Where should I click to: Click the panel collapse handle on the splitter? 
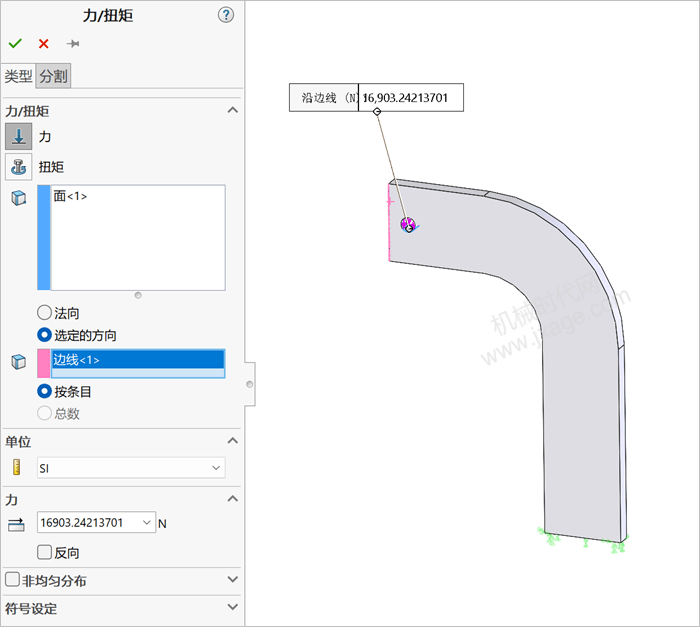coord(250,384)
